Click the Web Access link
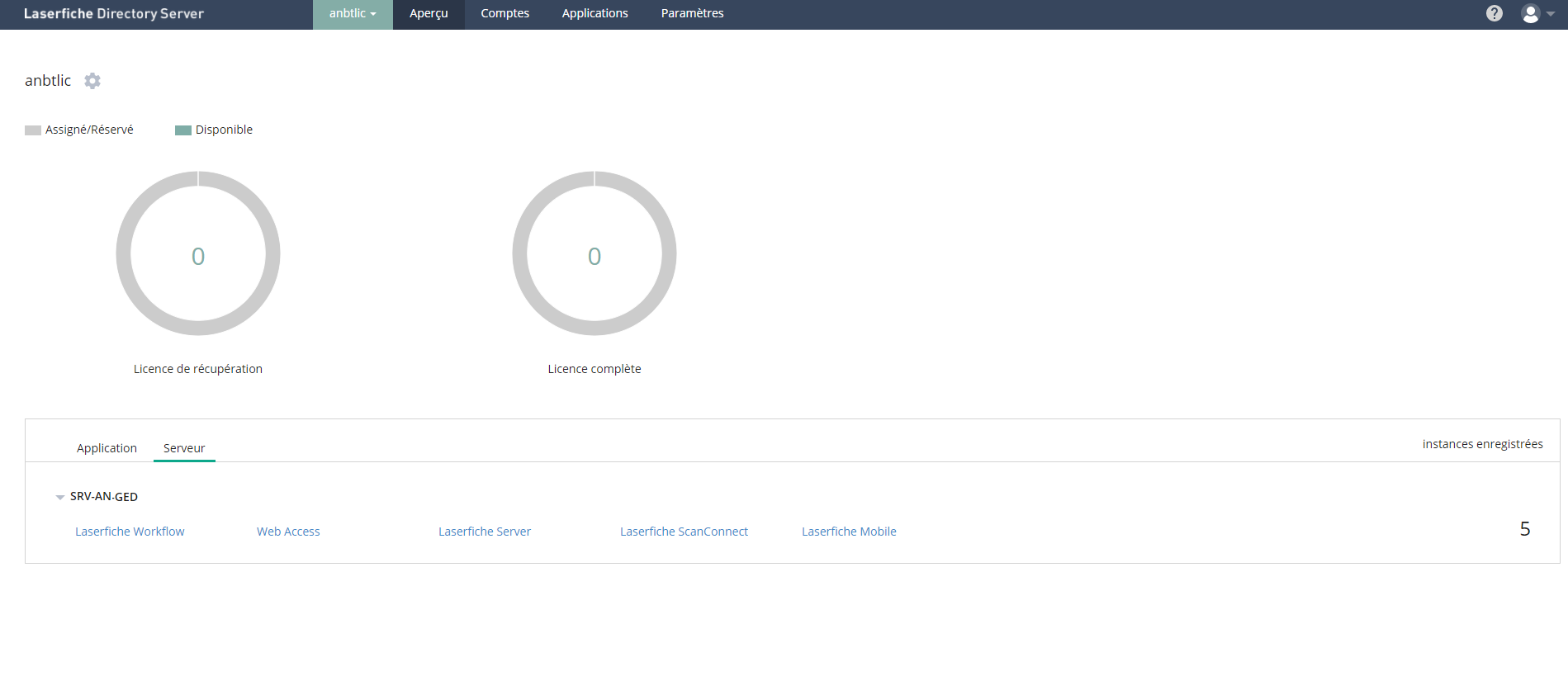1568x676 pixels. (x=288, y=532)
